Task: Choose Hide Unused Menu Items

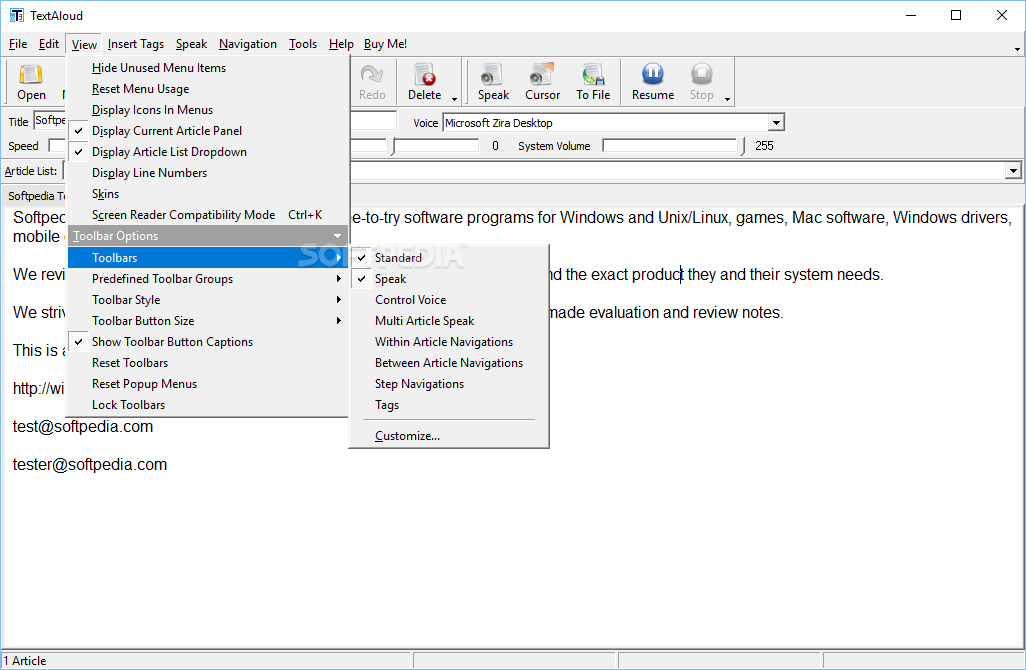Action: 208,68
